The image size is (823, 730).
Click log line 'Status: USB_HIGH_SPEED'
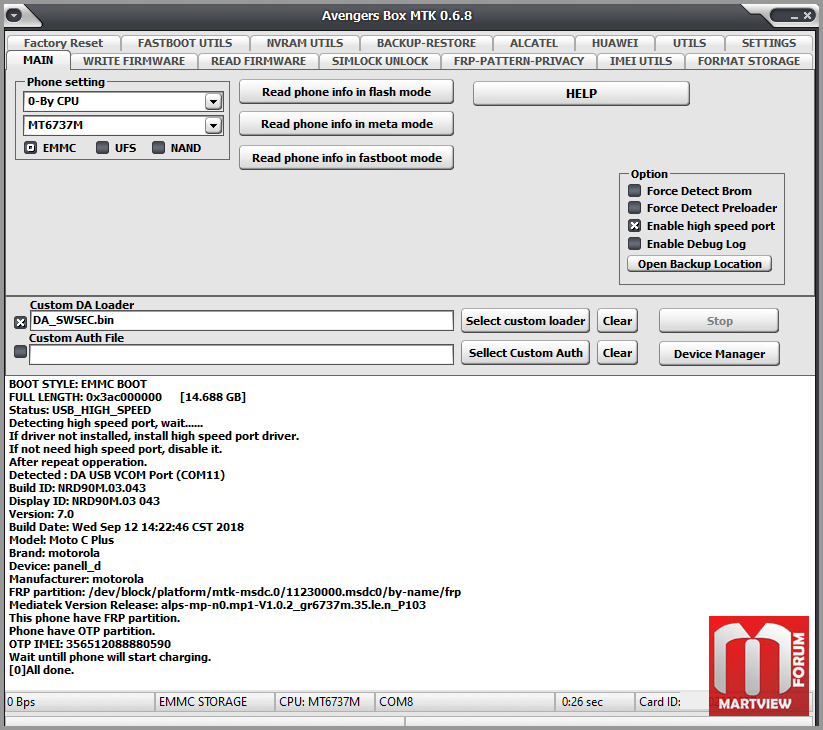80,410
